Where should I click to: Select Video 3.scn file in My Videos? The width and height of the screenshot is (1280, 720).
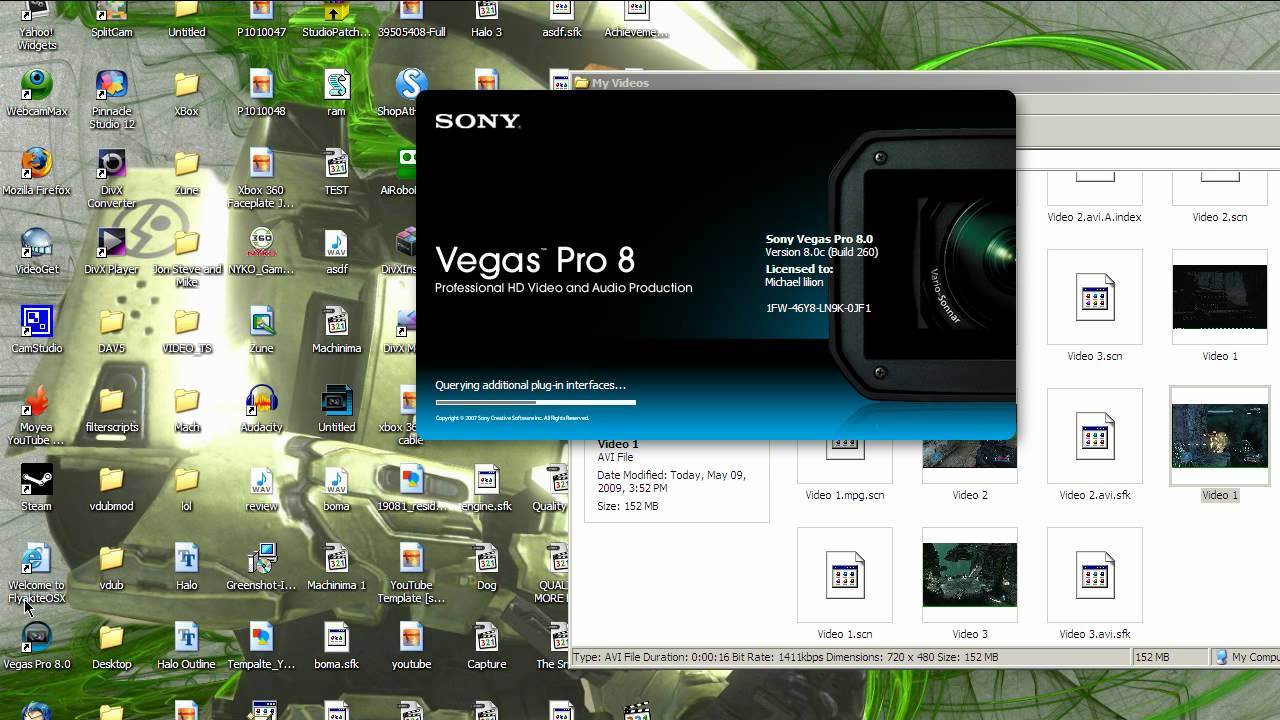(1094, 297)
